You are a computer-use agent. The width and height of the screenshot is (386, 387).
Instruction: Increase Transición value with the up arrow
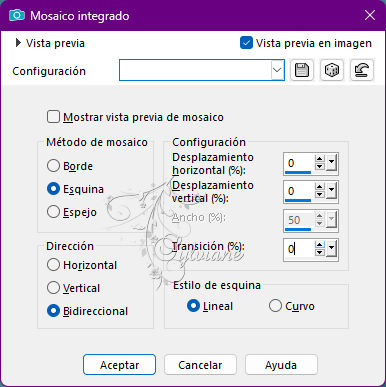click(x=320, y=245)
